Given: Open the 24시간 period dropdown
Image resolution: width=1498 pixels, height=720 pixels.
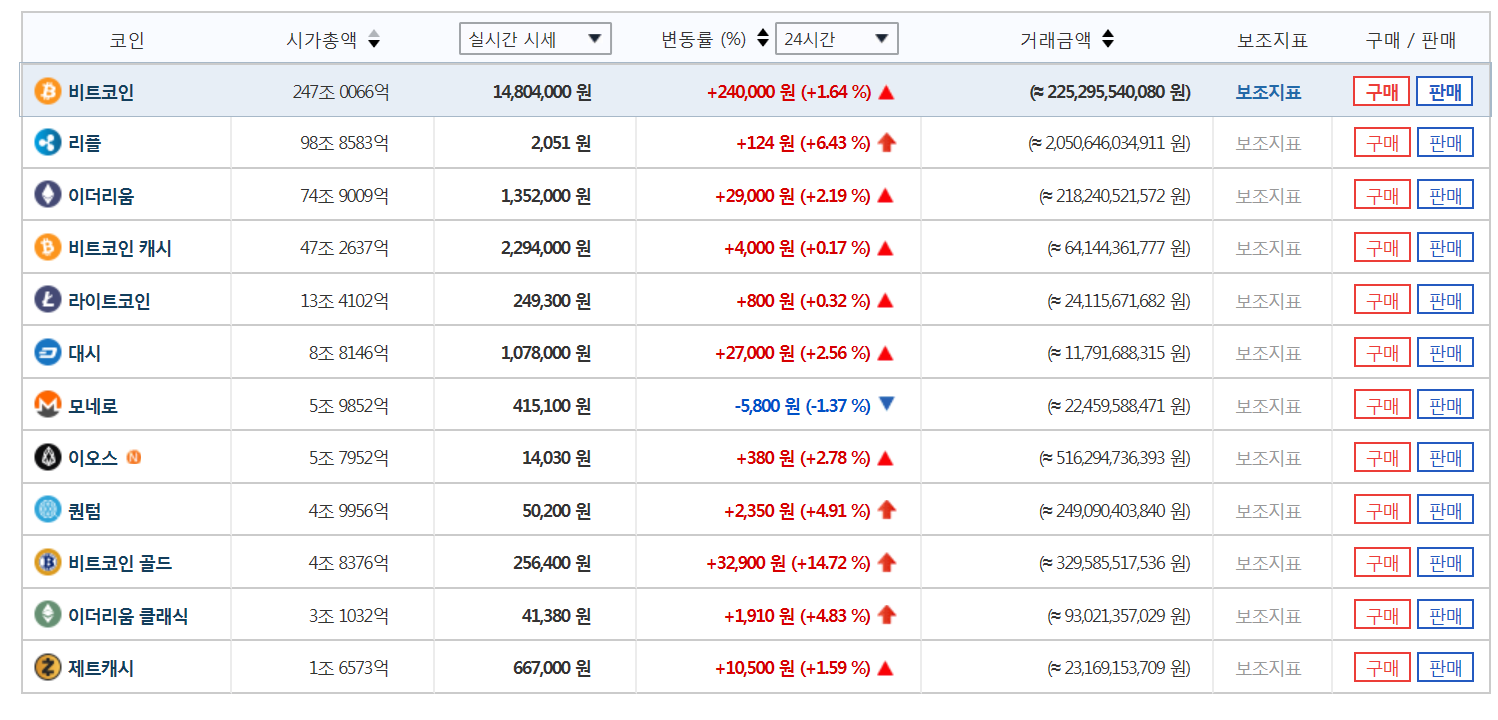Looking at the screenshot, I should (836, 38).
